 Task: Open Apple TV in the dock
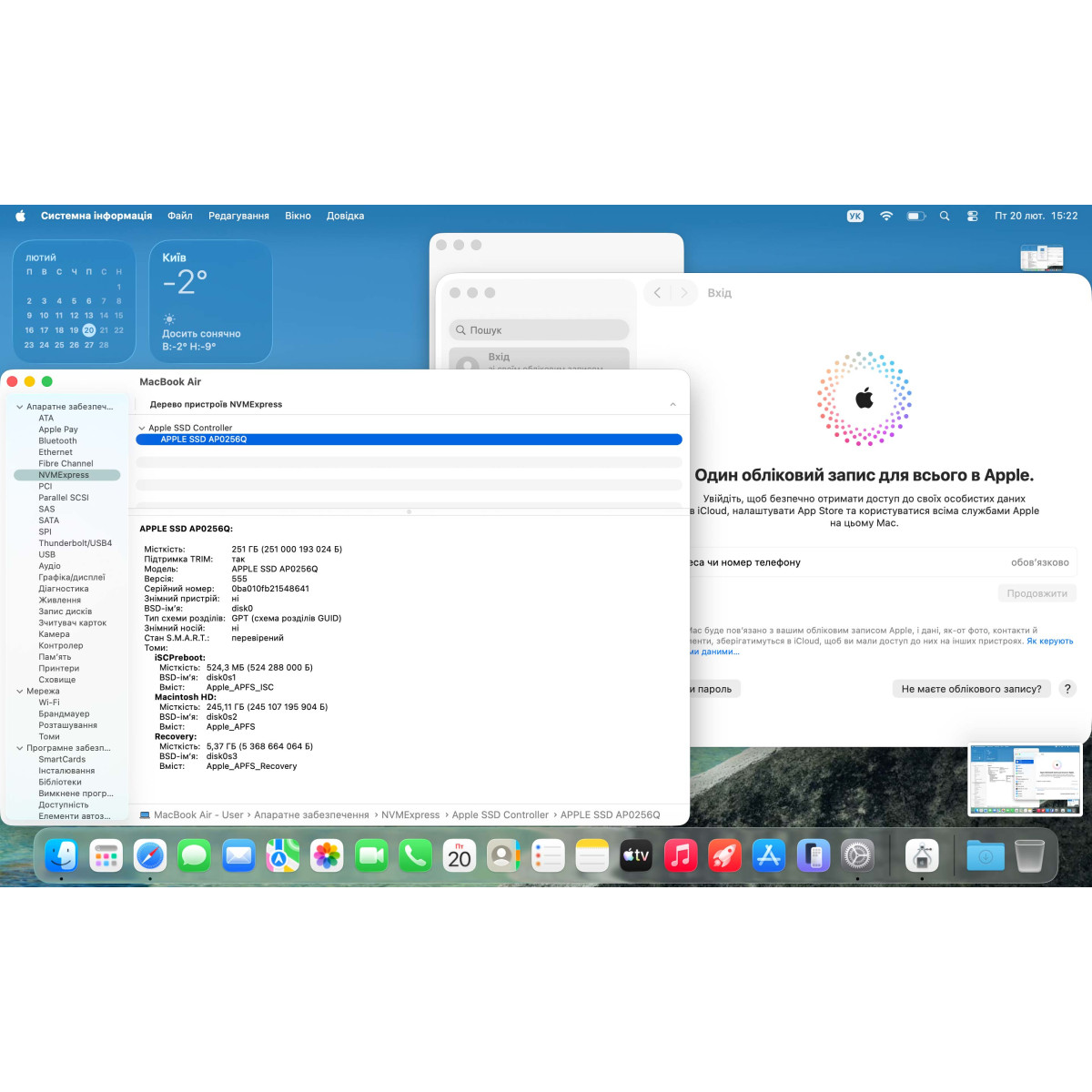pyautogui.click(x=636, y=855)
